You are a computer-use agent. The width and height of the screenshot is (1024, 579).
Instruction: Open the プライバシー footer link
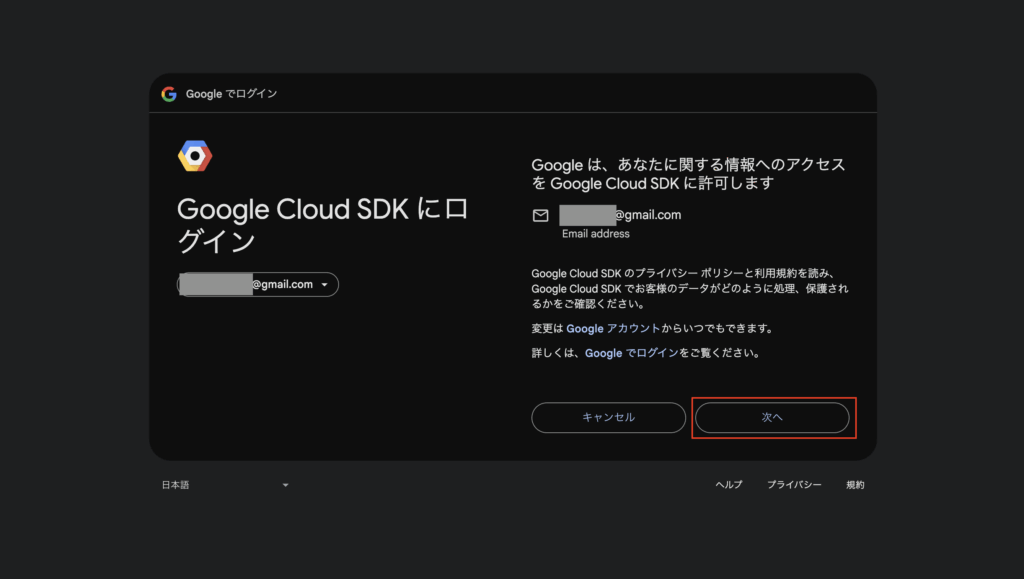794,485
